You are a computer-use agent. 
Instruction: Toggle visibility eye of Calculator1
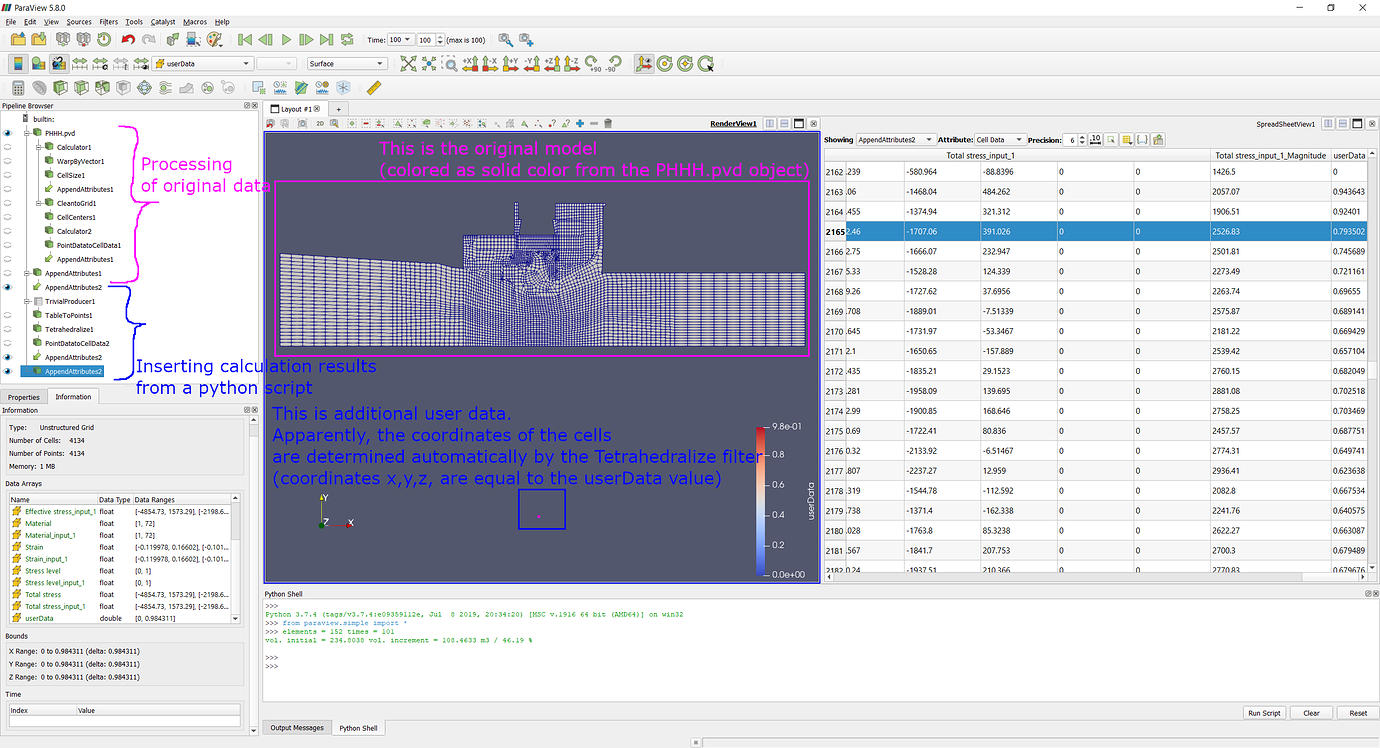(8, 147)
